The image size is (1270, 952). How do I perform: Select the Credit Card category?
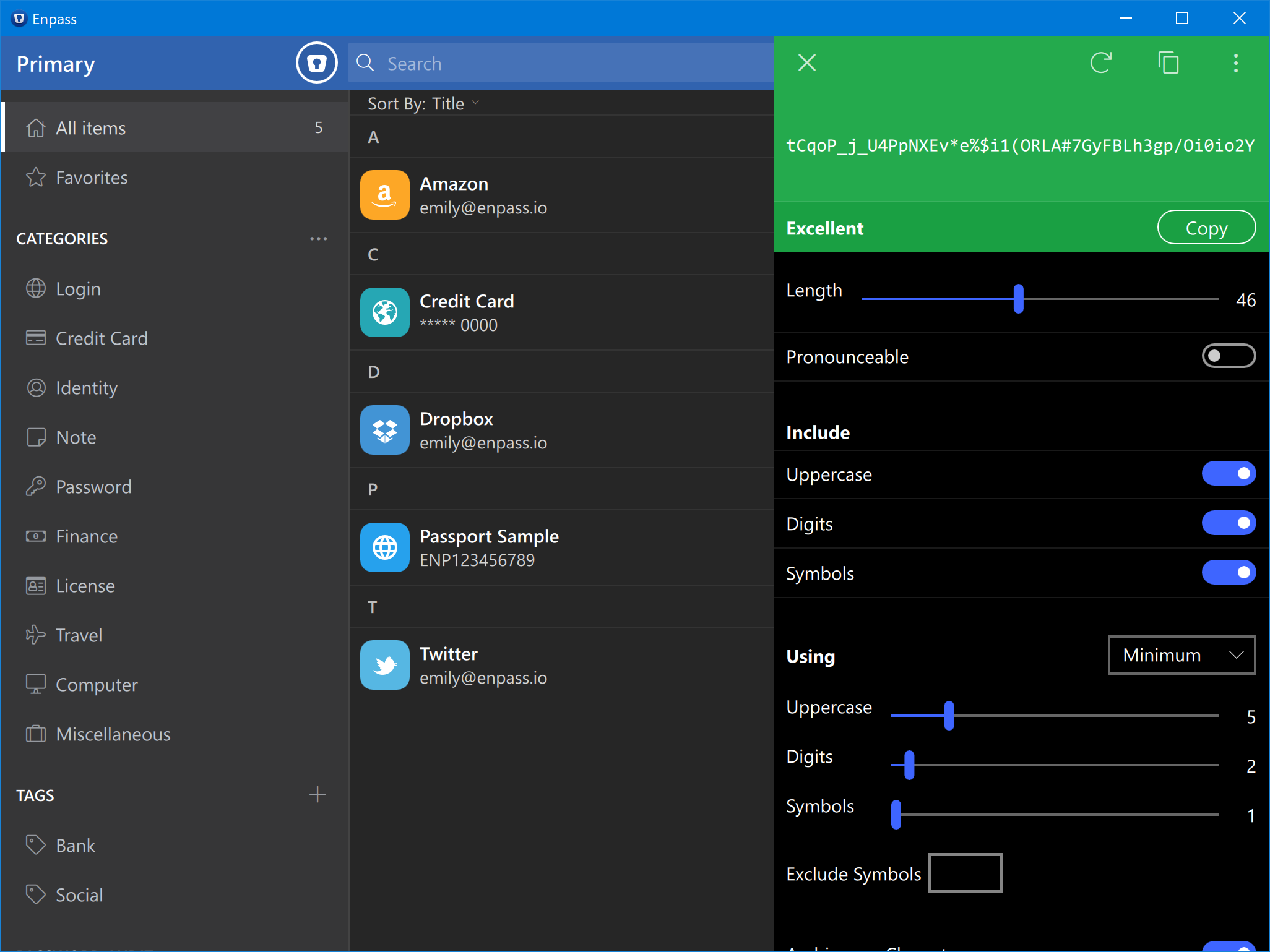(175, 338)
